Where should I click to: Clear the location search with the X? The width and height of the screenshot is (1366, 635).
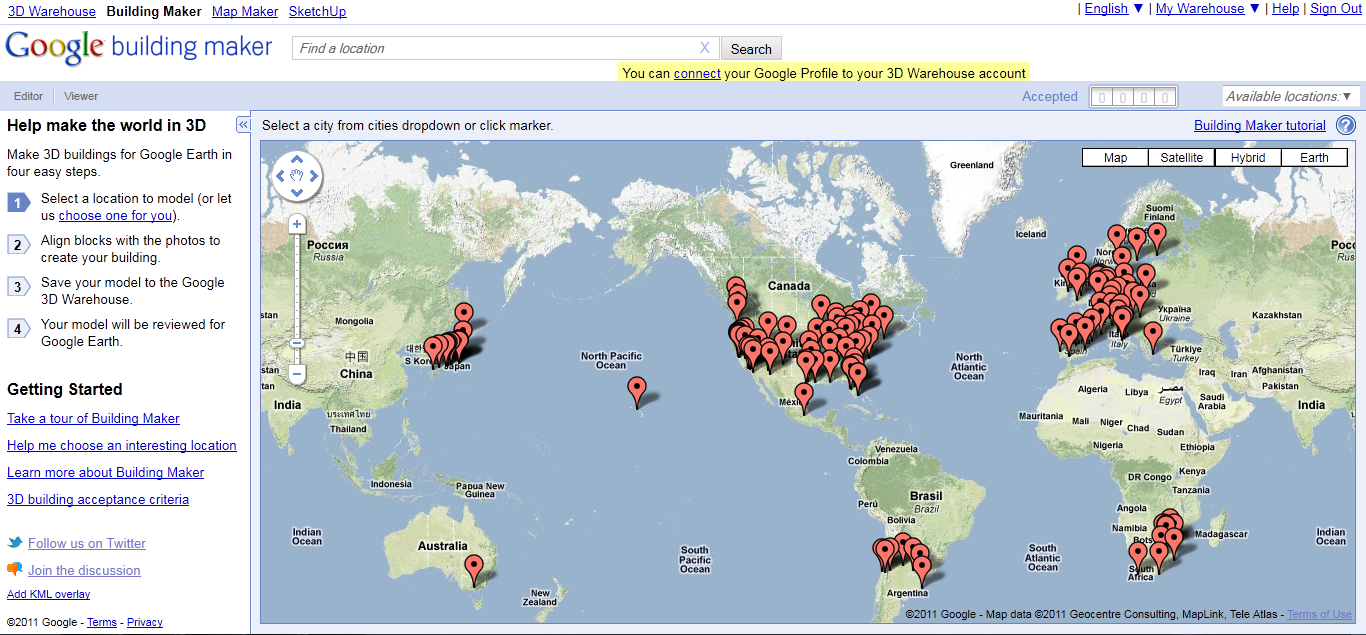tap(705, 48)
